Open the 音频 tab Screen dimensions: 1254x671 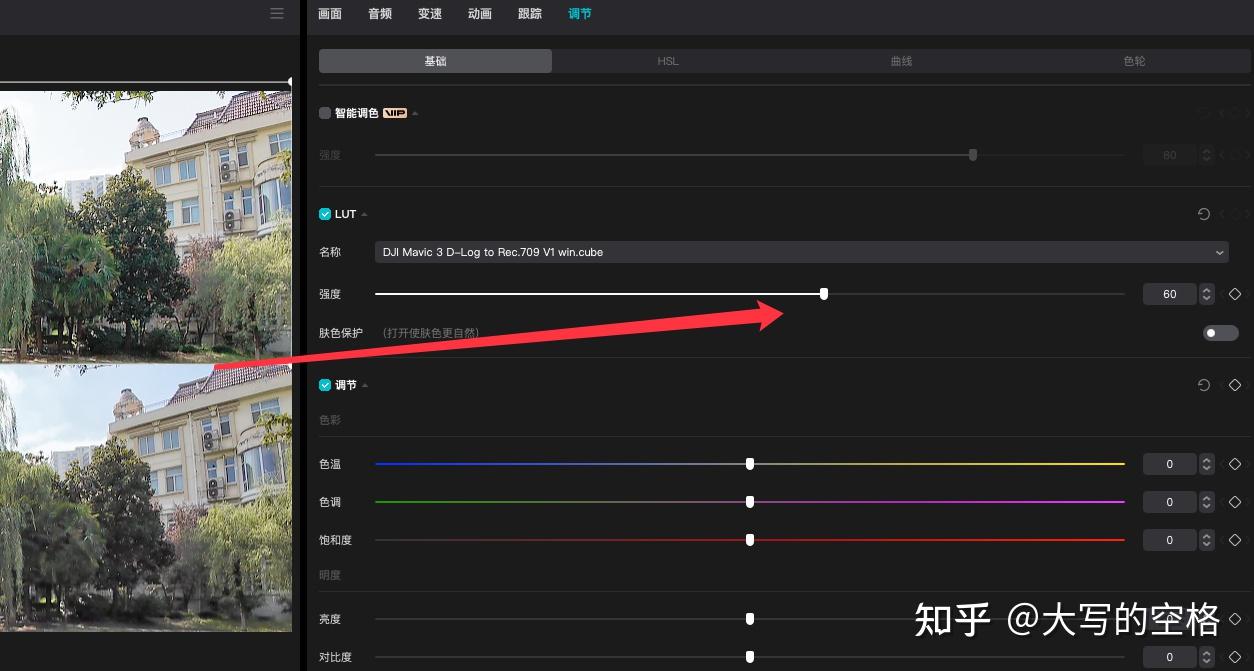(379, 13)
